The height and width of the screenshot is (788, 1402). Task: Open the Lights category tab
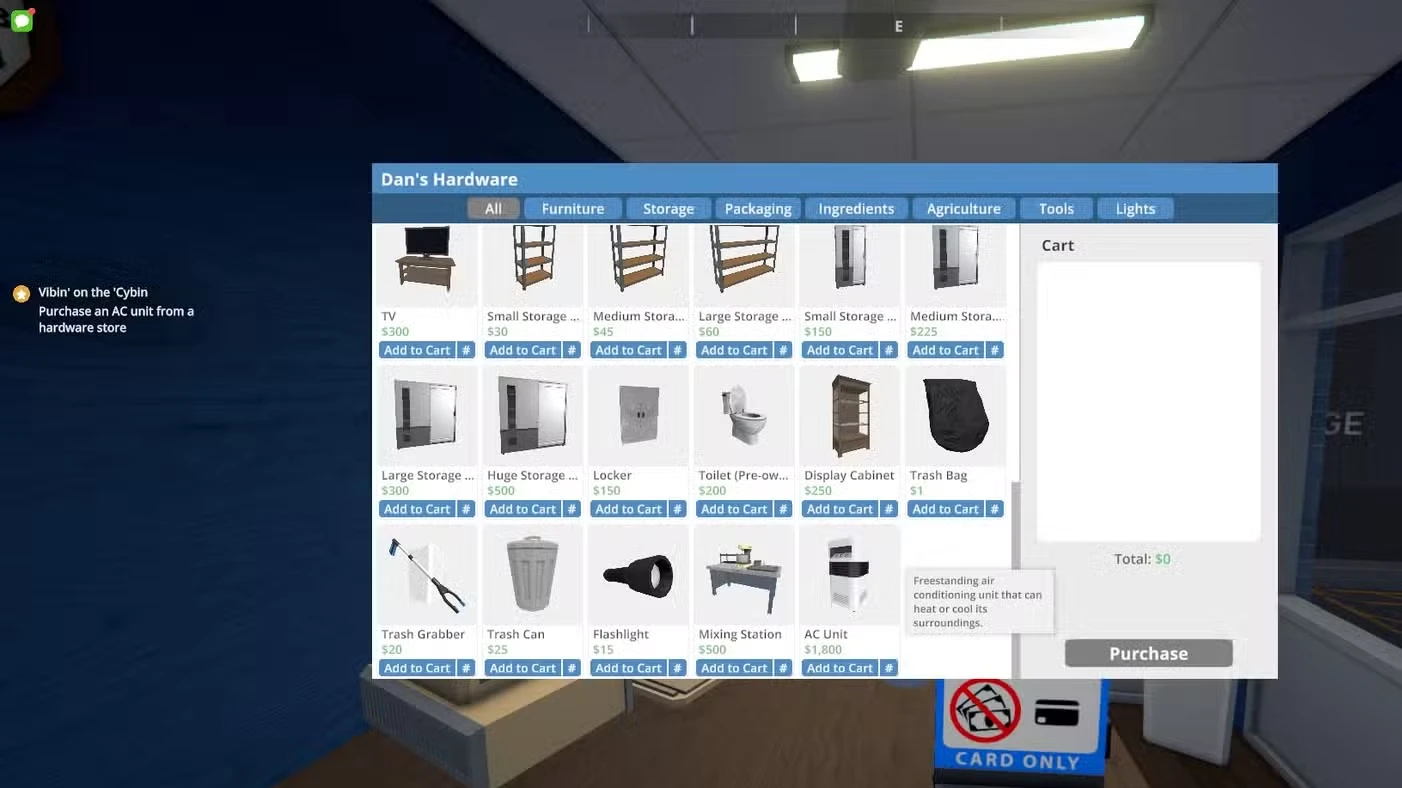tap(1135, 208)
